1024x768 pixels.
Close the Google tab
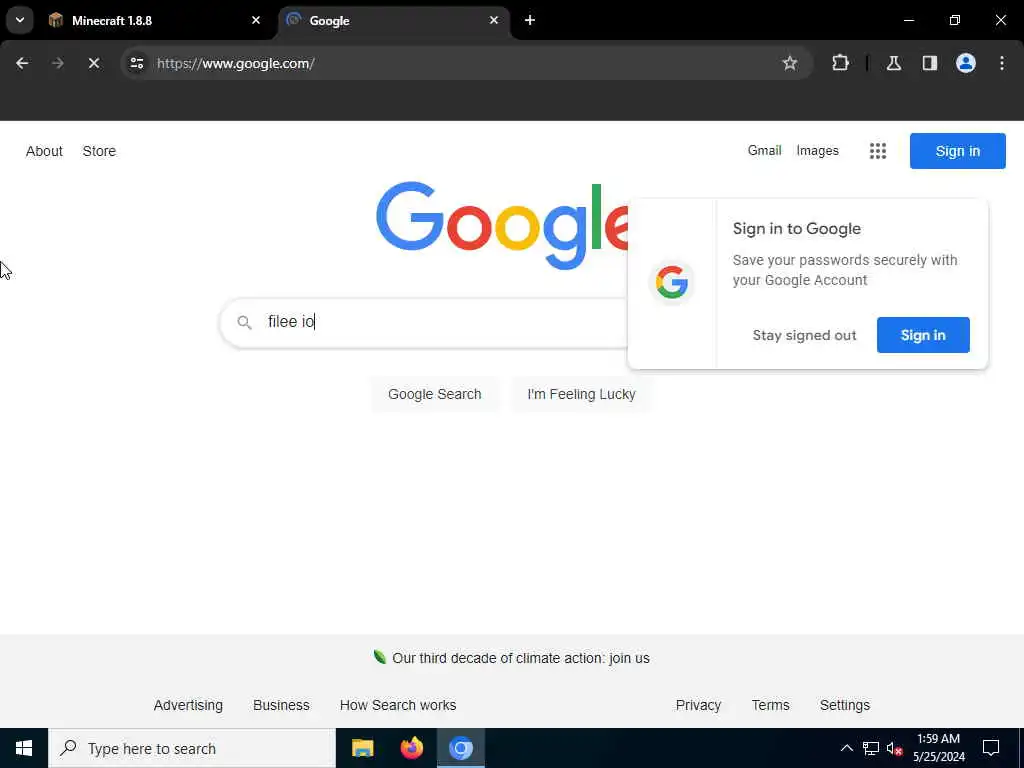click(494, 20)
